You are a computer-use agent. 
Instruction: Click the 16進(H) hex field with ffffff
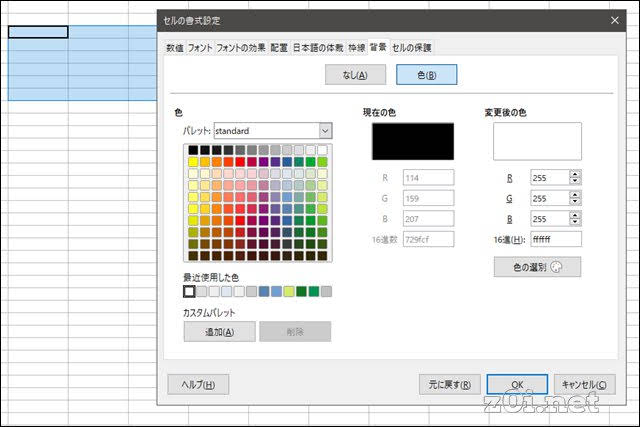pos(556,239)
